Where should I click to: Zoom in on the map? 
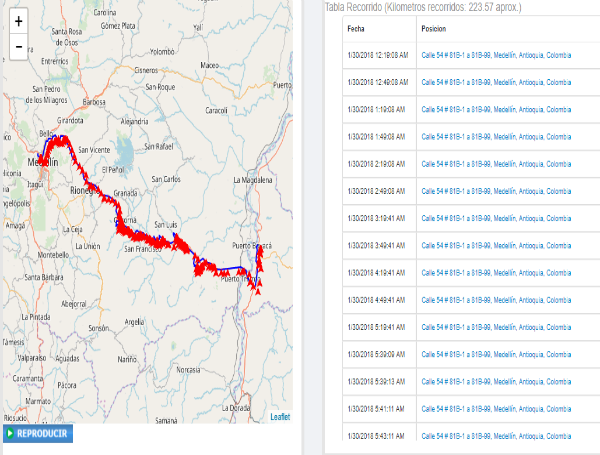pos(19,21)
